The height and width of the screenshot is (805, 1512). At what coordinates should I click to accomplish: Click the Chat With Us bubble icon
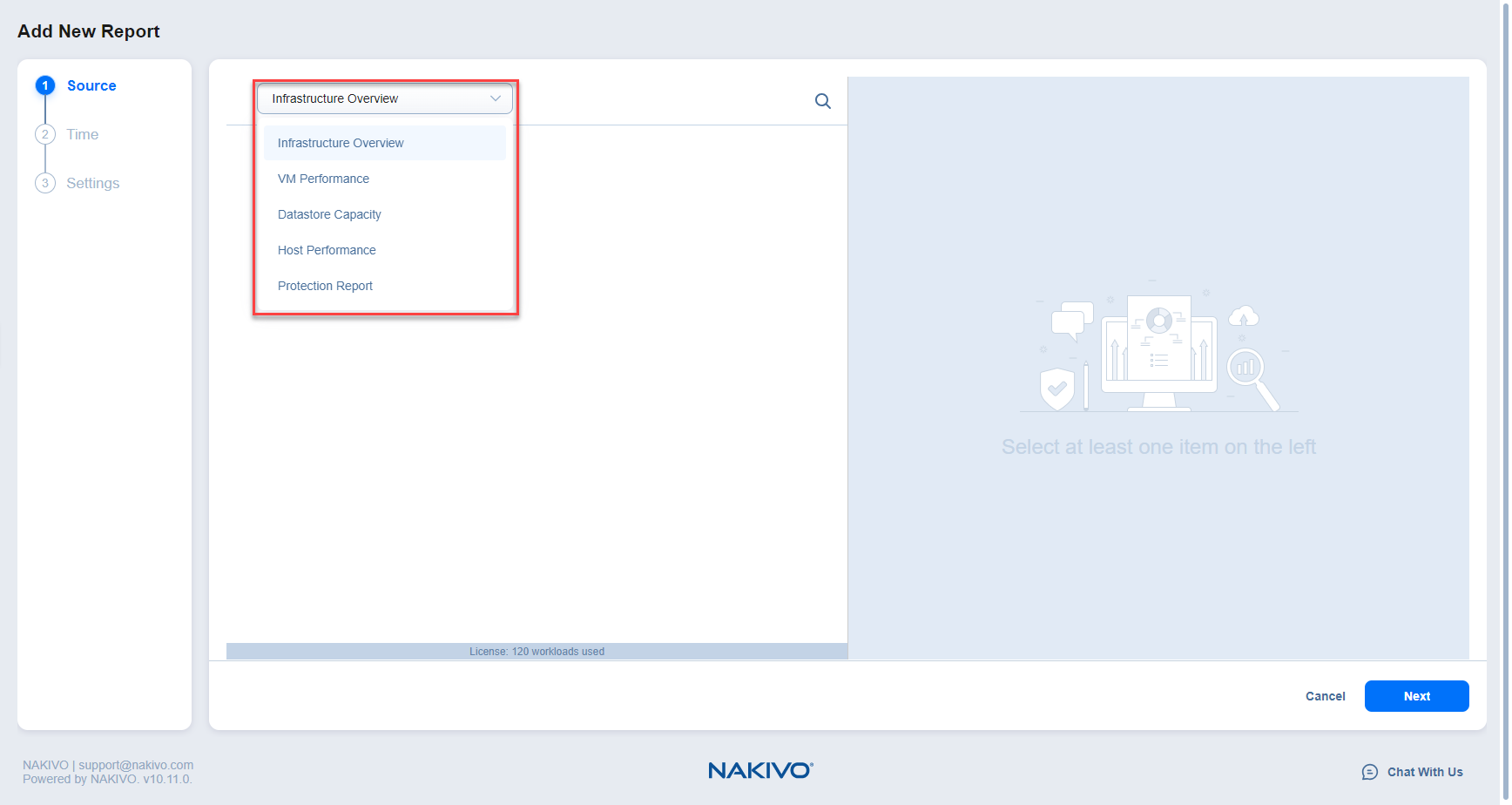coord(1369,772)
